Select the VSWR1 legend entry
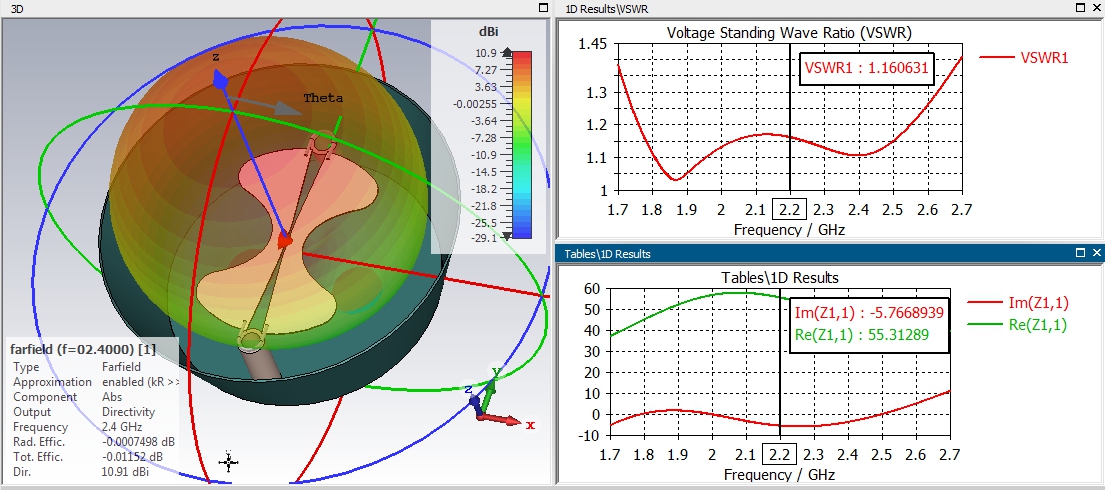The image size is (1105, 490). tap(1024, 59)
